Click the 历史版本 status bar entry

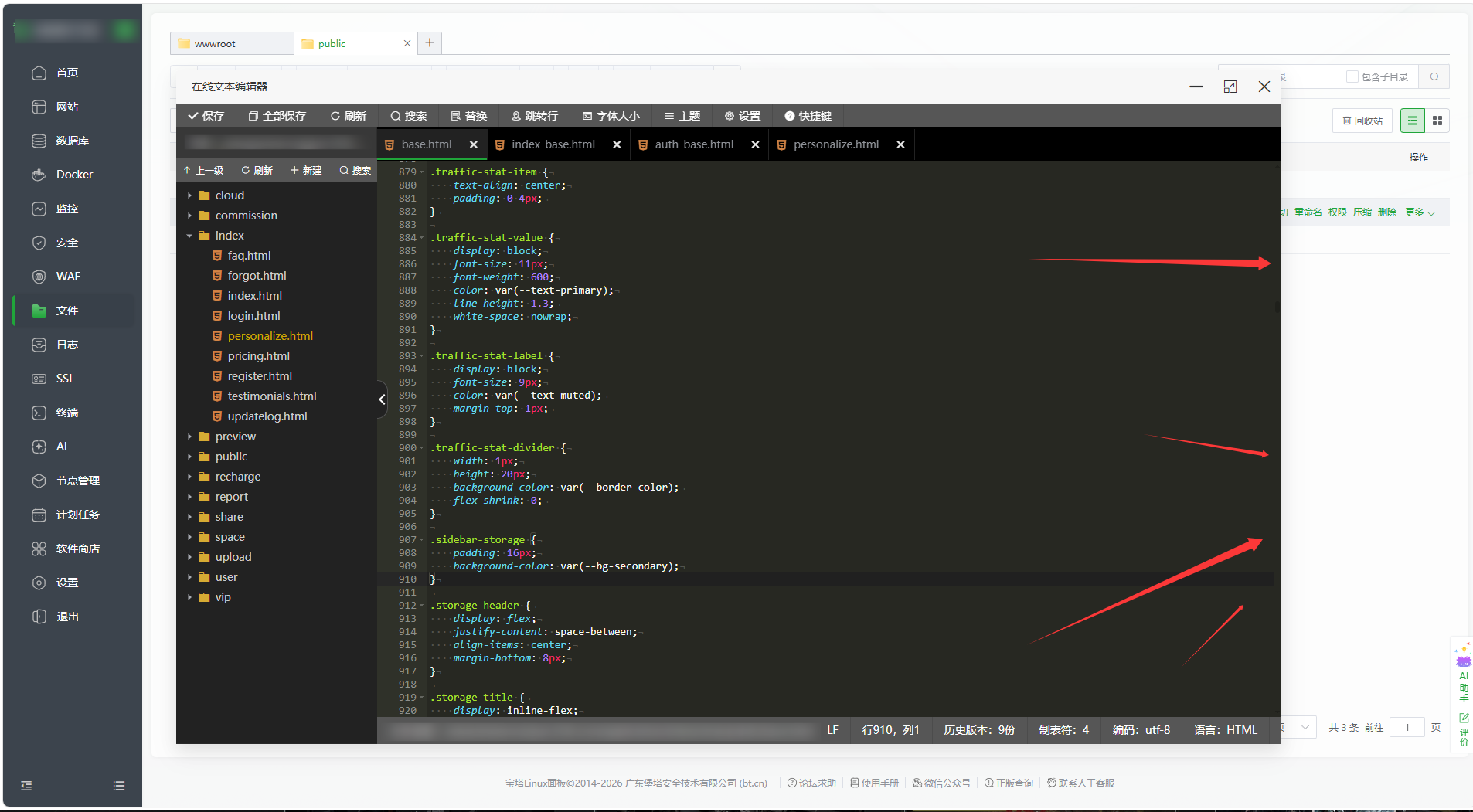979,730
